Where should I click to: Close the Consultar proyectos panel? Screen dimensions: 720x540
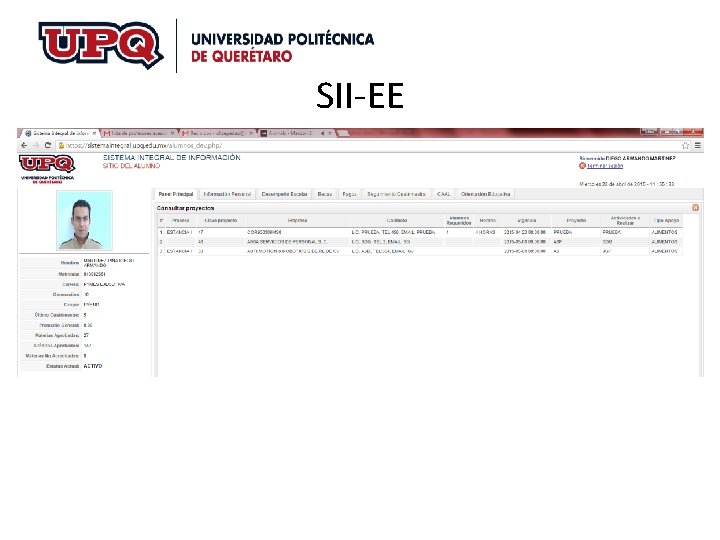[695, 208]
